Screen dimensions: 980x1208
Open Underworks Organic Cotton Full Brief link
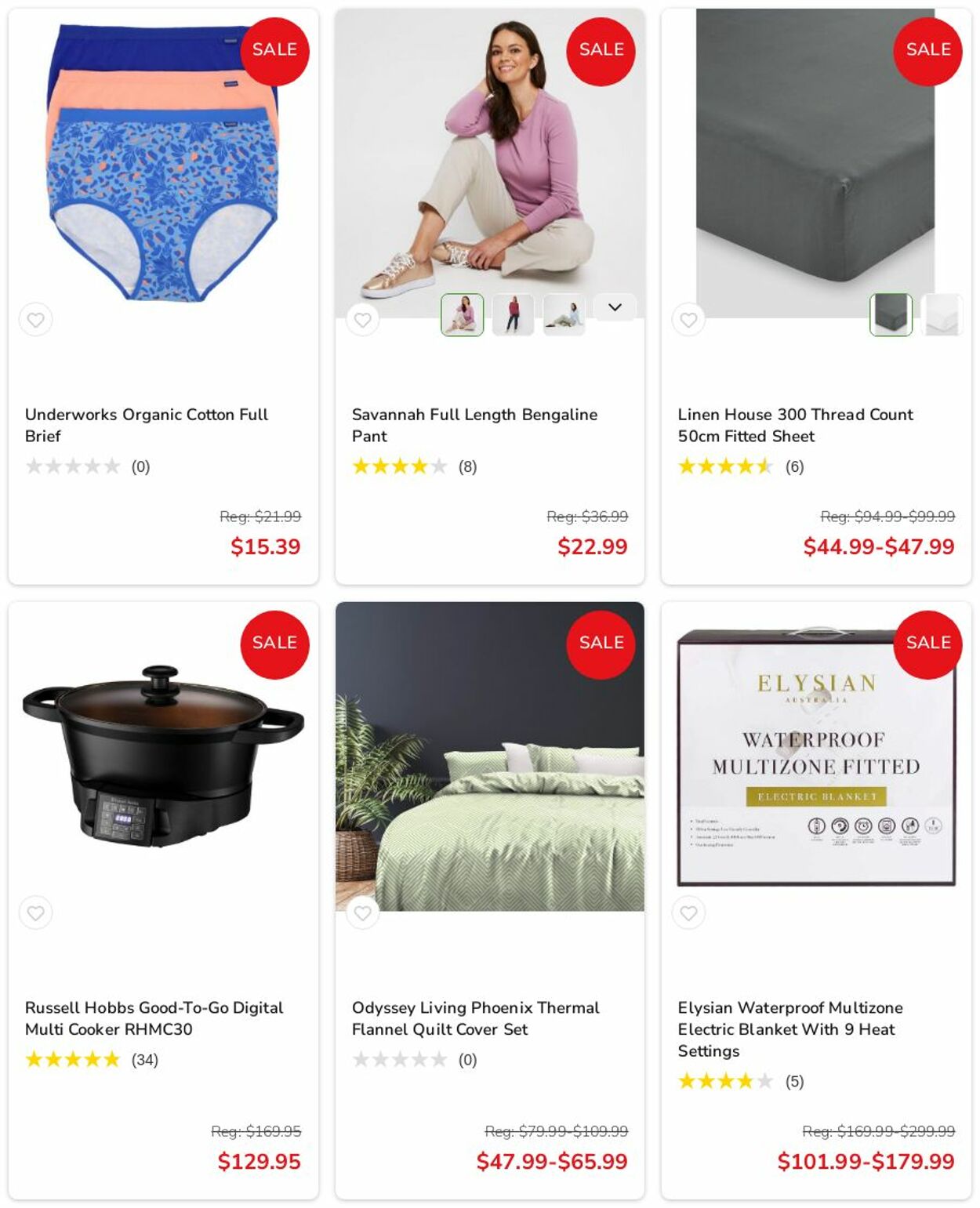click(x=147, y=425)
